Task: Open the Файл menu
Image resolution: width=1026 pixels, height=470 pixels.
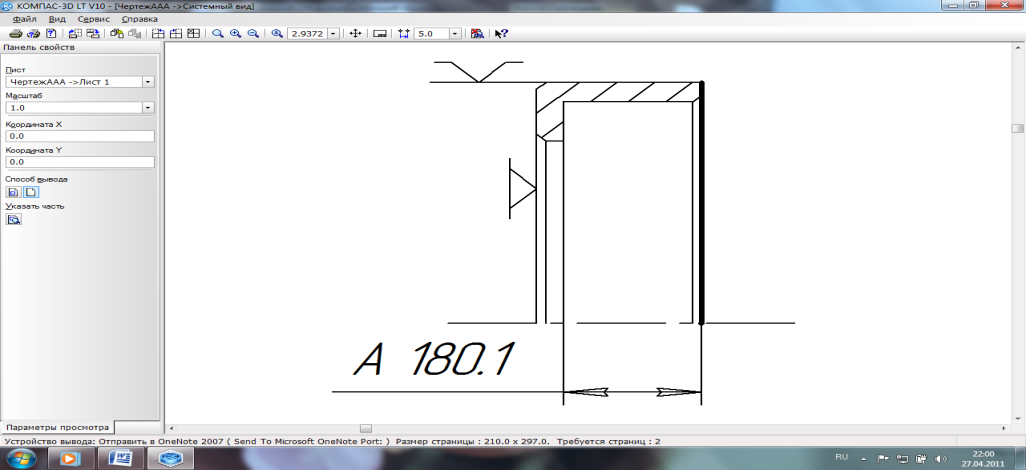Action: [x=24, y=19]
